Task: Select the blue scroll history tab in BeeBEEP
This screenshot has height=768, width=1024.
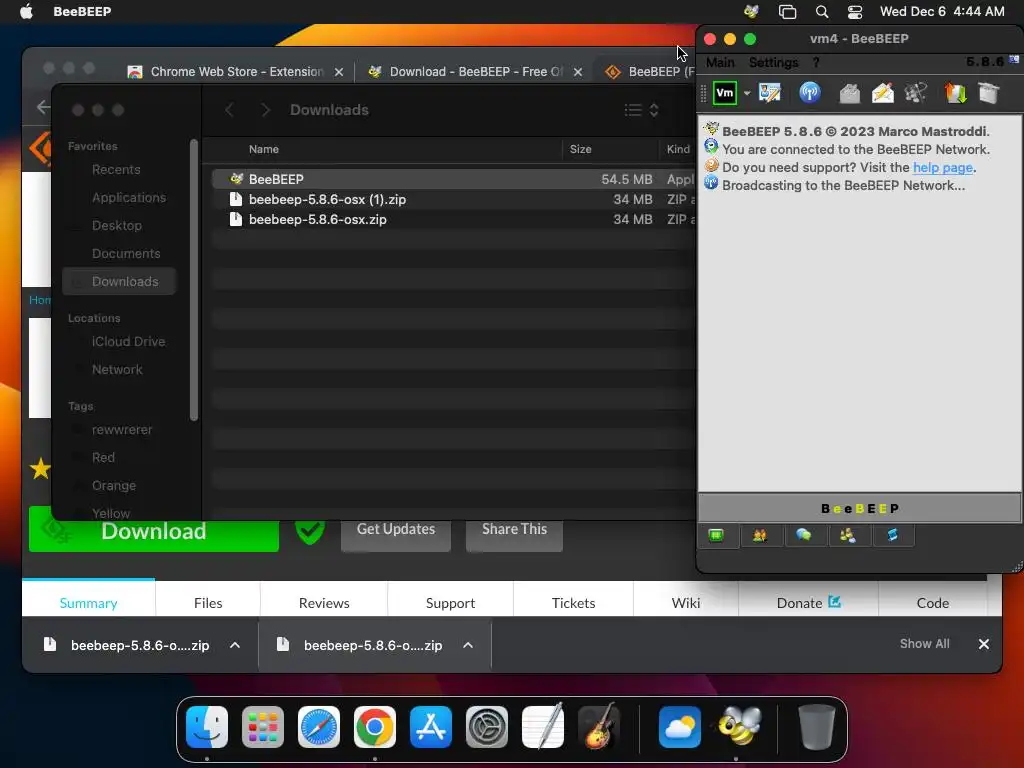Action: [892, 536]
